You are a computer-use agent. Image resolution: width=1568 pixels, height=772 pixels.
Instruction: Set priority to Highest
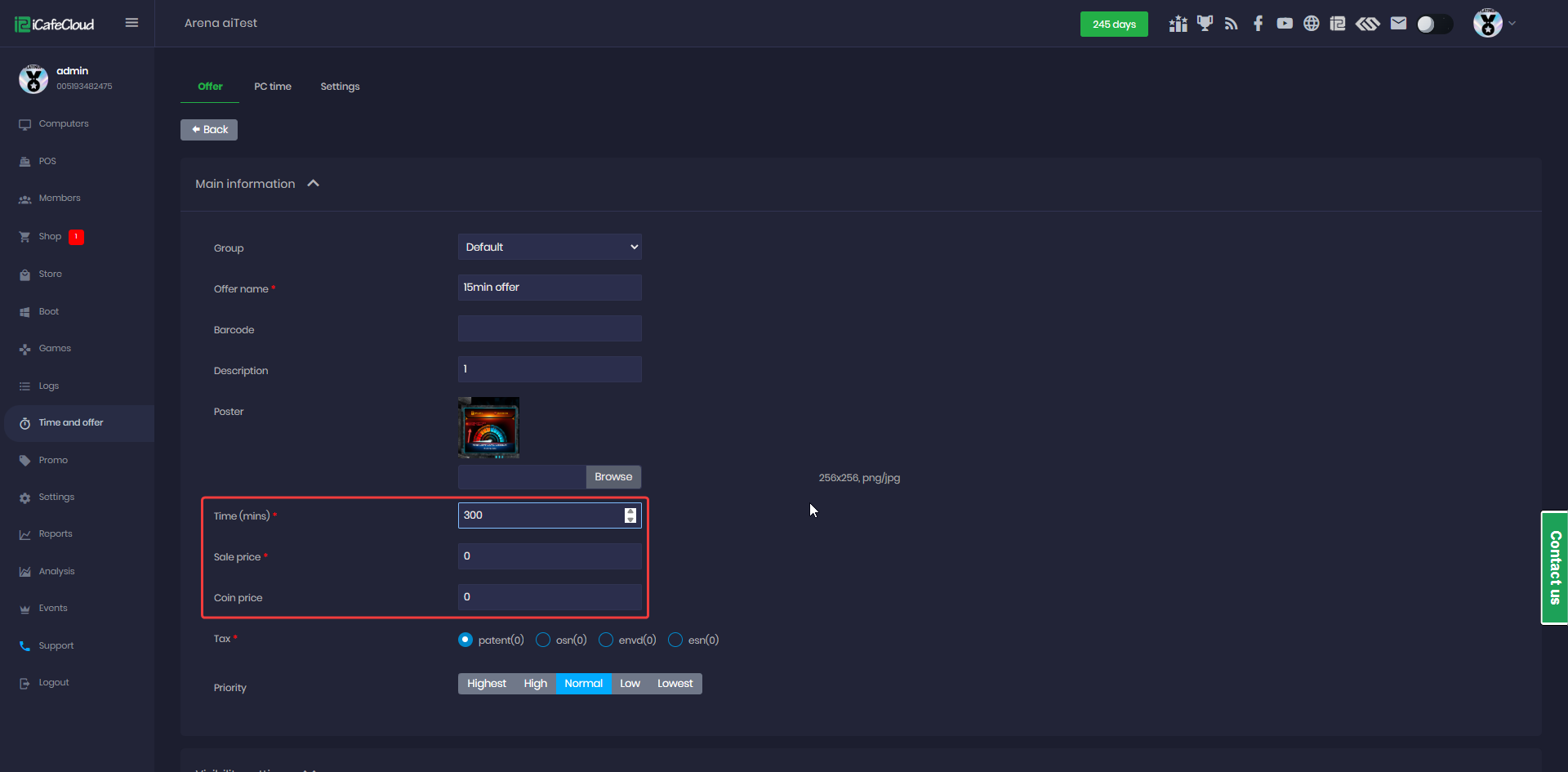point(487,684)
